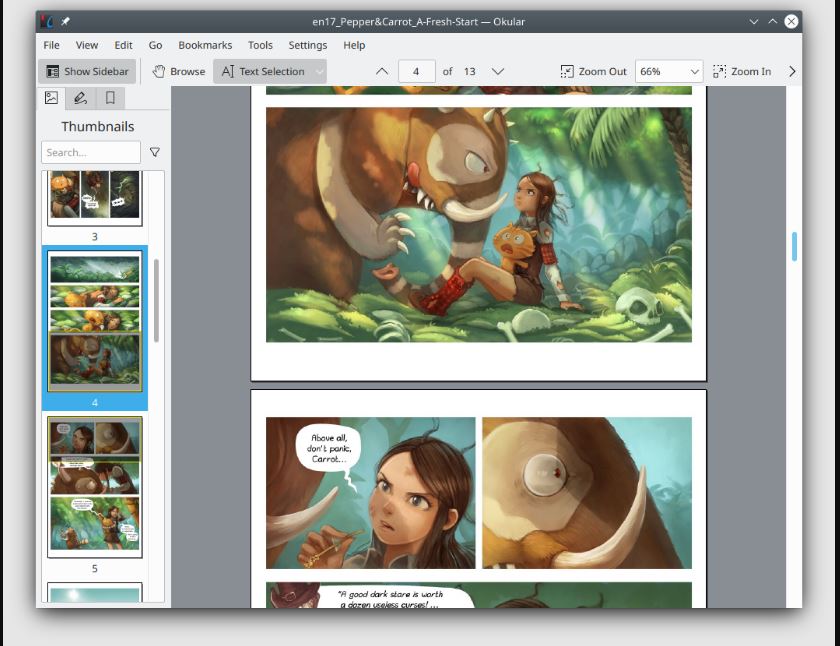Open the Bookmarks menu
Viewport: 840px width, 646px height.
pyautogui.click(x=205, y=45)
